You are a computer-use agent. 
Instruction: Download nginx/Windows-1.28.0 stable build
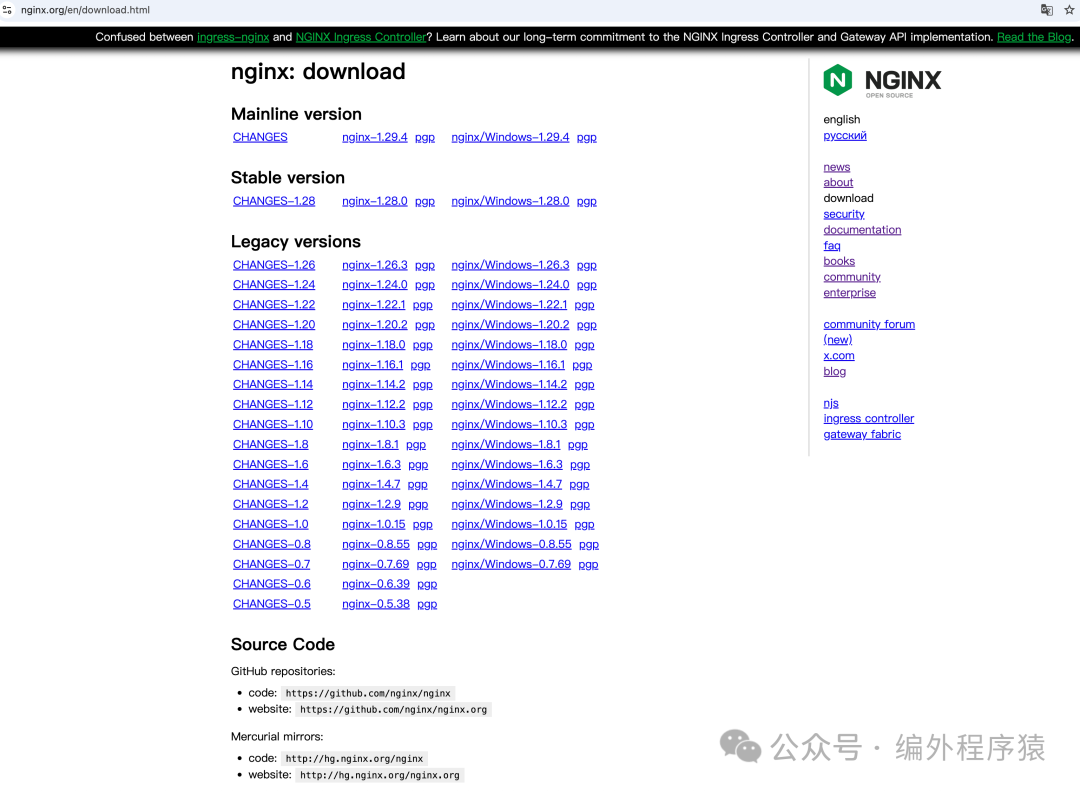click(x=510, y=202)
